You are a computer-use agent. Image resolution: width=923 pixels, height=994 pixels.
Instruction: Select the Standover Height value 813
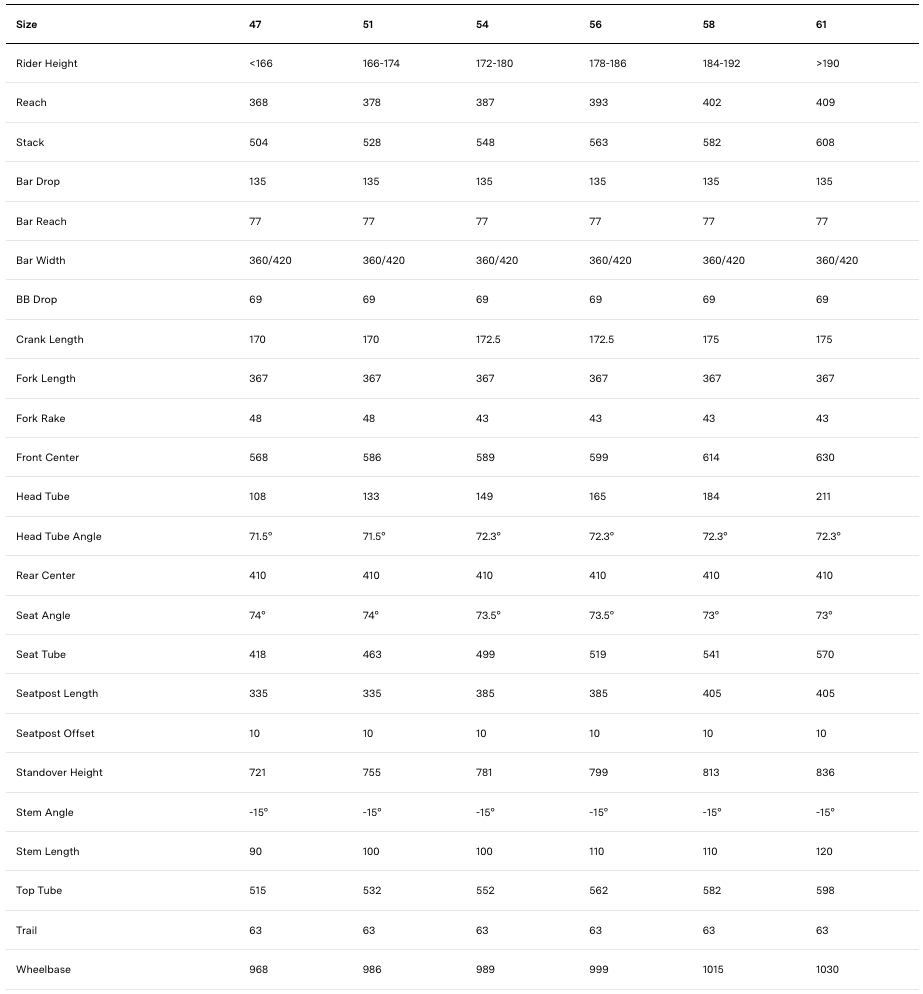(712, 773)
